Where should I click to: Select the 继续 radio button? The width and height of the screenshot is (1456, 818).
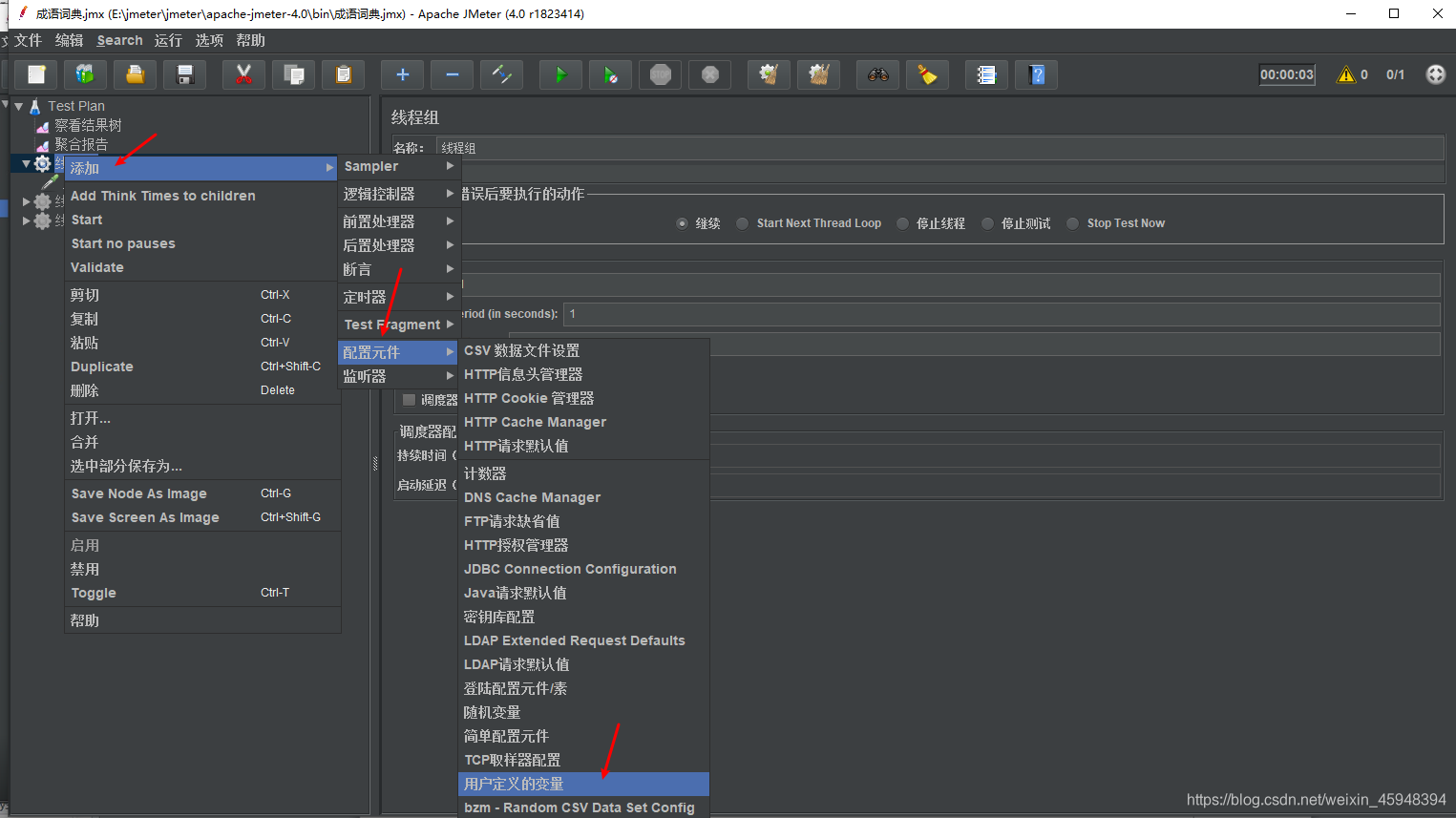click(682, 223)
